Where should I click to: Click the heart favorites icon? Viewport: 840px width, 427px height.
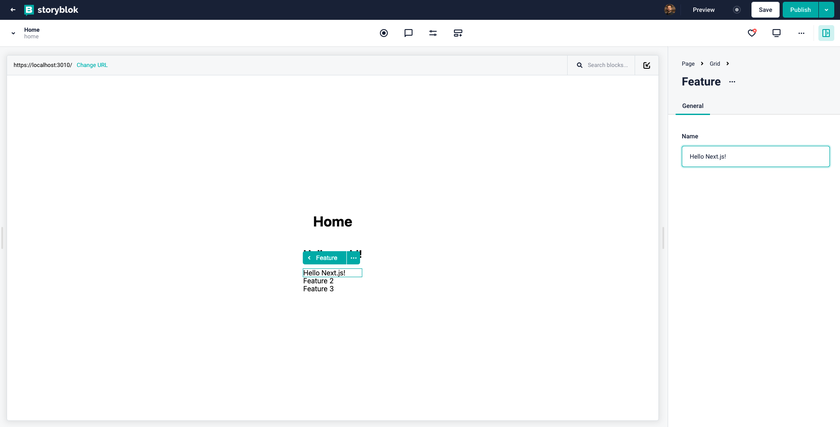coord(752,33)
